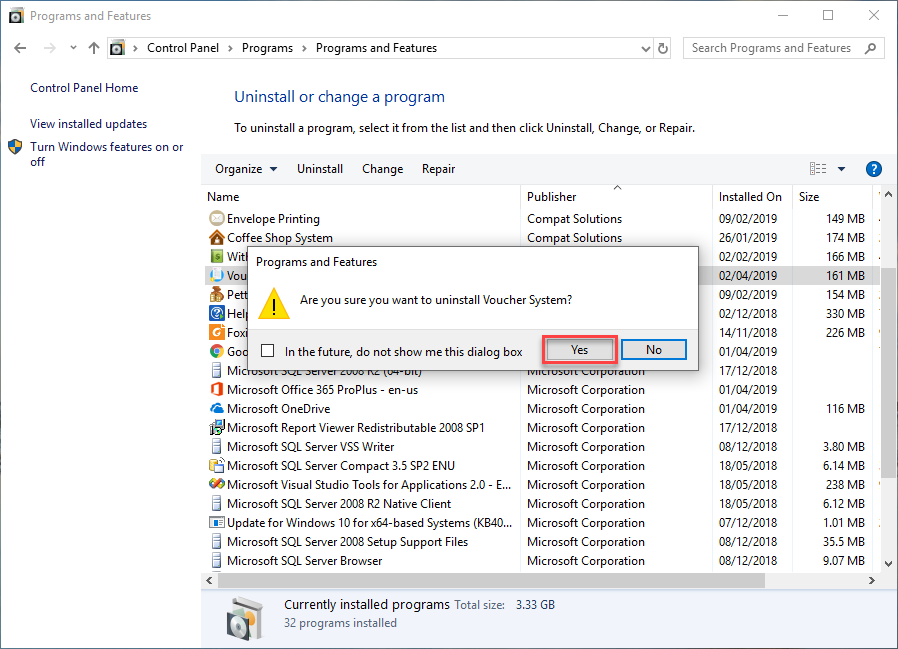This screenshot has height=649, width=898.
Task: Confirm uninstall by clicking Yes
Action: [579, 350]
